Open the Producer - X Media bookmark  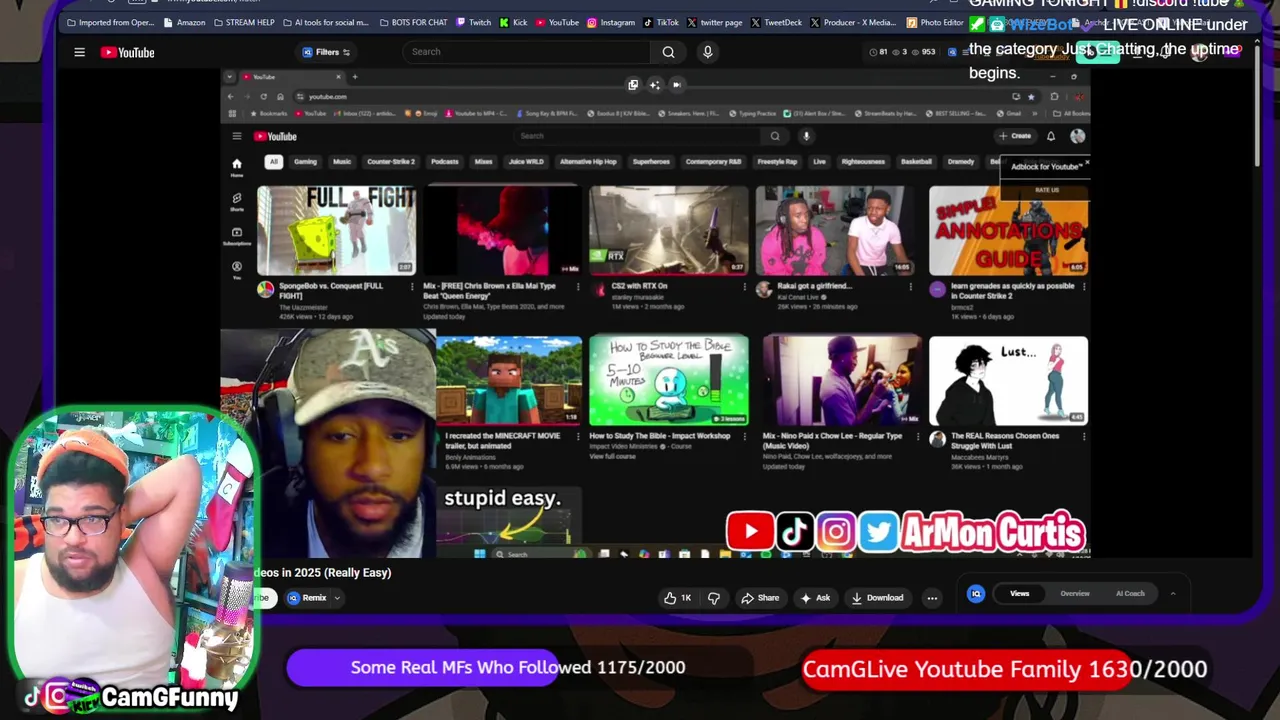(x=853, y=22)
